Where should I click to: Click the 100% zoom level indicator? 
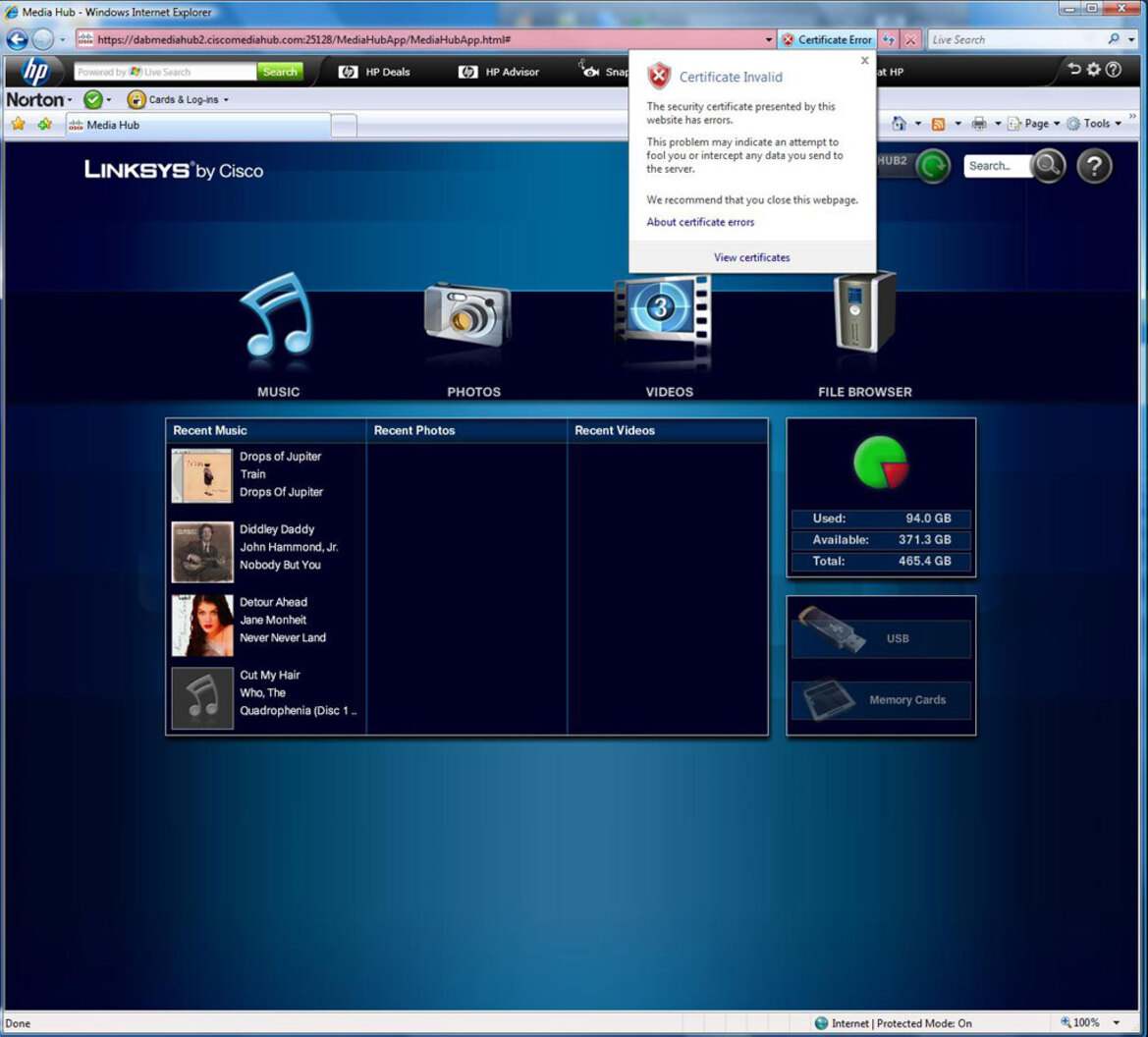pyautogui.click(x=1085, y=1022)
